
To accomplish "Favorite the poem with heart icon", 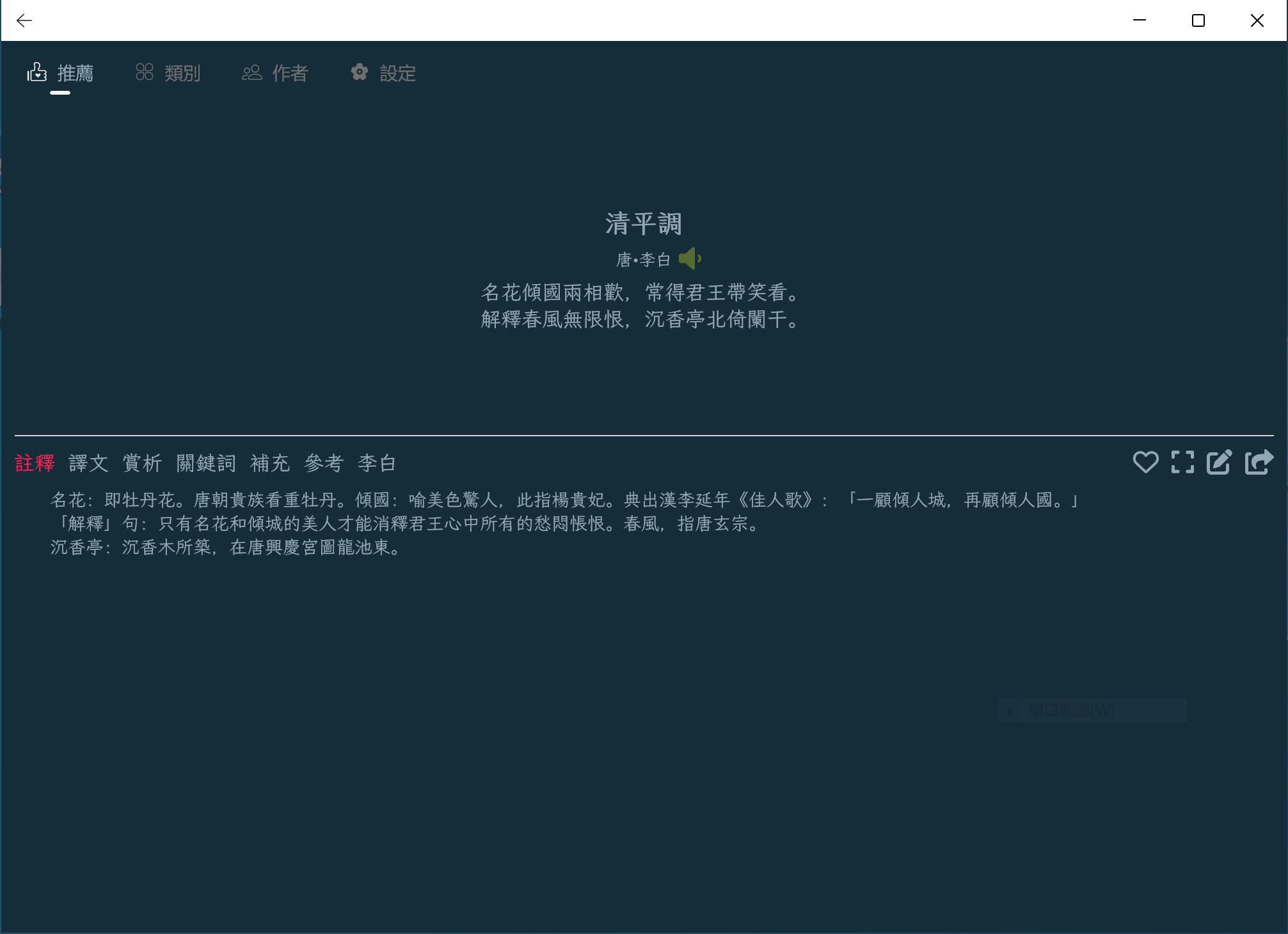I will (x=1145, y=462).
